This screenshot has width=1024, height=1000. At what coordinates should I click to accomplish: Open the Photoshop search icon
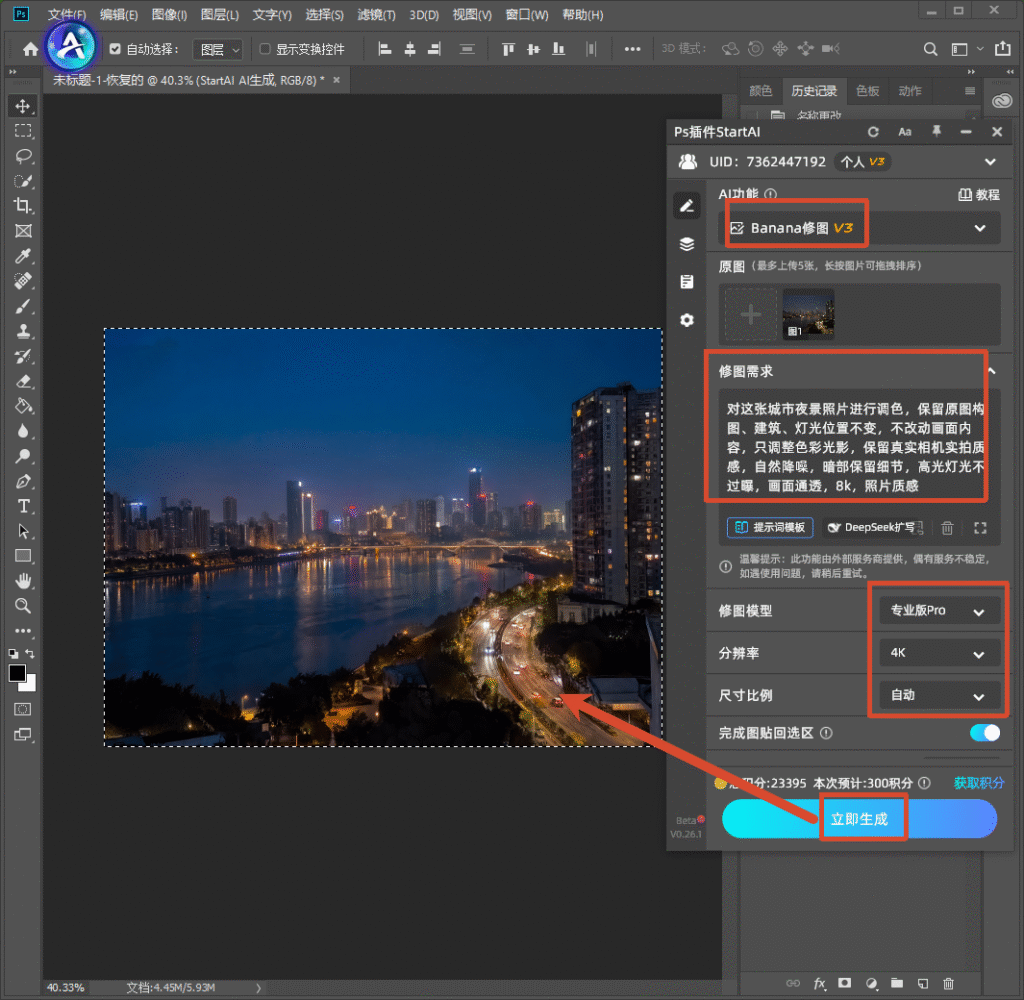coord(931,49)
